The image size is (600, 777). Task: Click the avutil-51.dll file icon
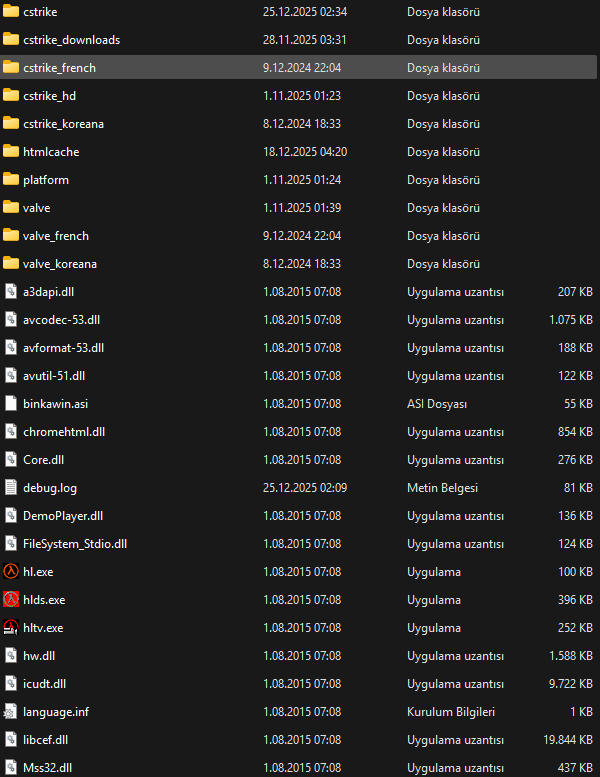click(11, 376)
